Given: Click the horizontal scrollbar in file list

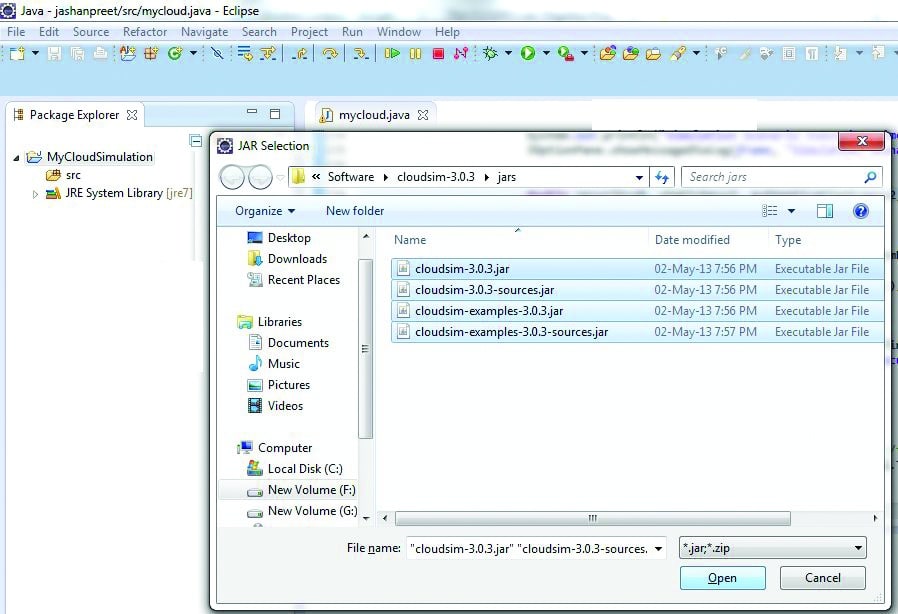Looking at the screenshot, I should (x=592, y=519).
